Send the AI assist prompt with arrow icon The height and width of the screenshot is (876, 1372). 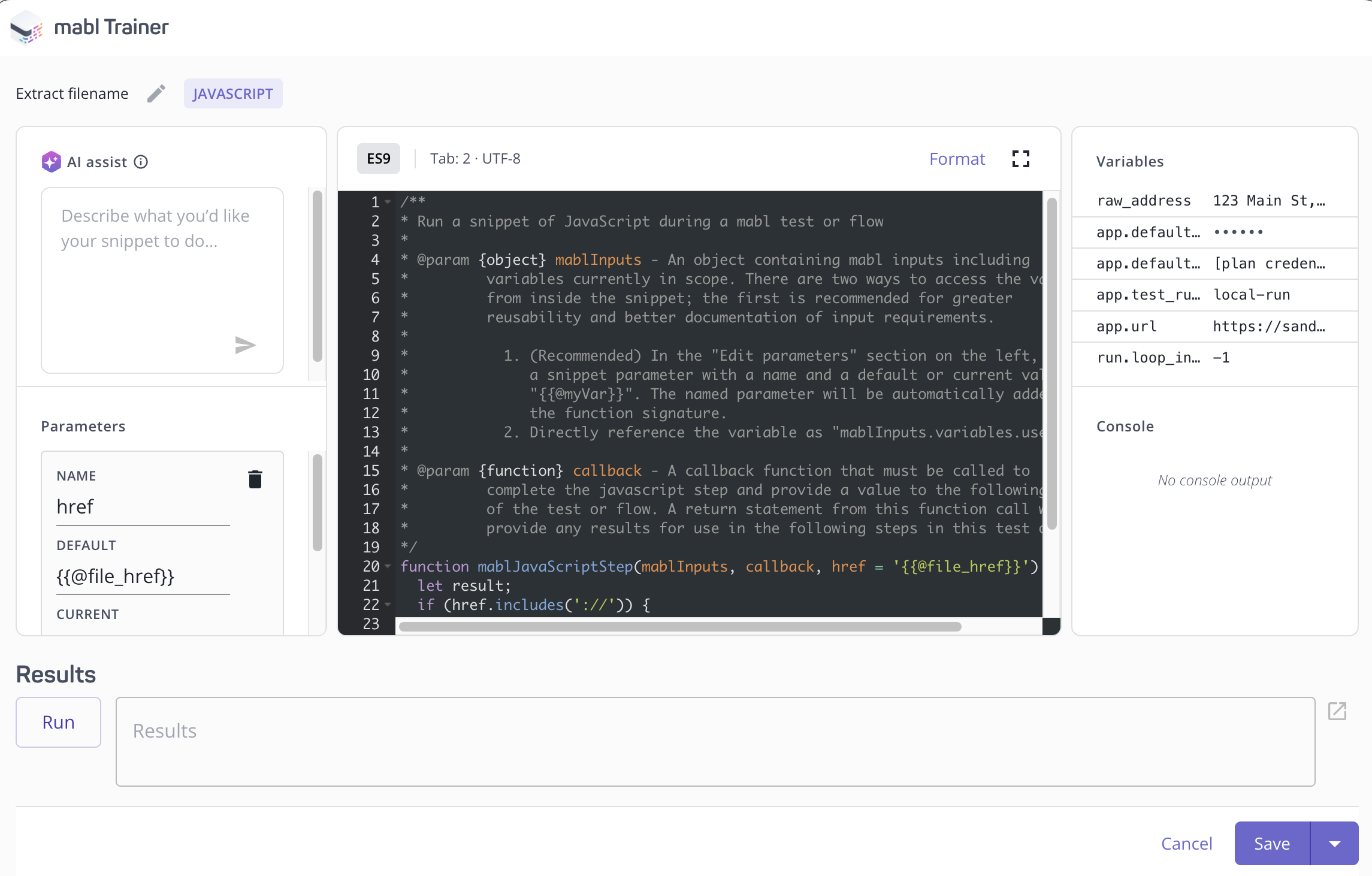pos(244,345)
